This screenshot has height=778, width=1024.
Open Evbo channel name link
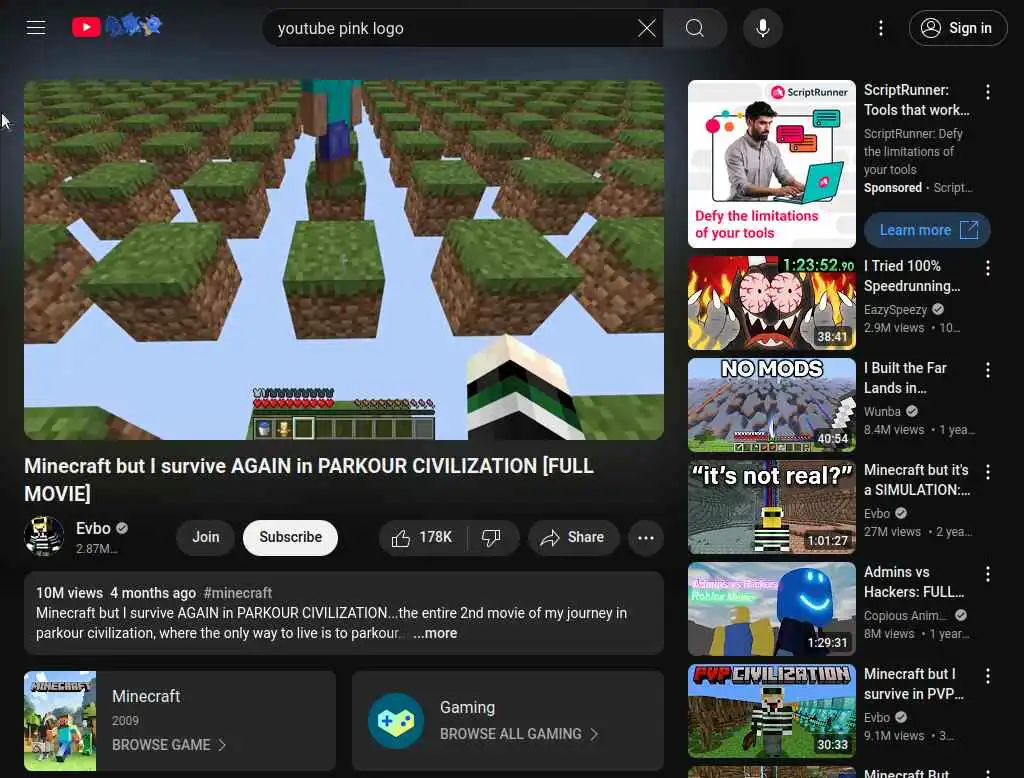point(93,528)
